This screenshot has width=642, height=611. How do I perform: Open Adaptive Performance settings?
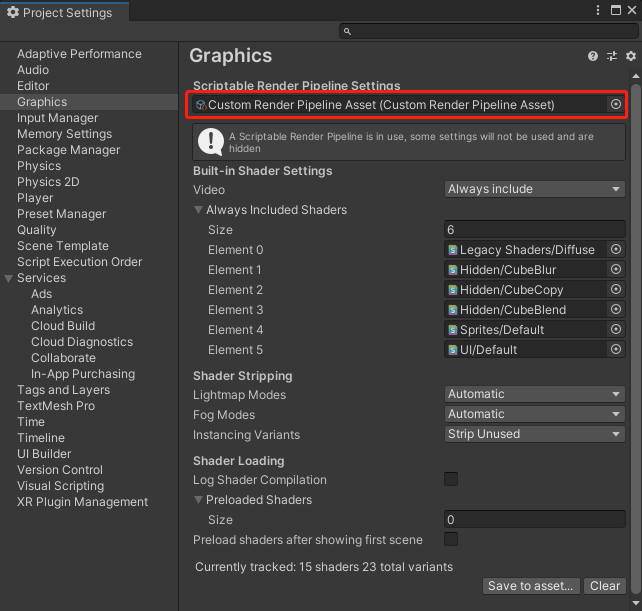point(79,54)
